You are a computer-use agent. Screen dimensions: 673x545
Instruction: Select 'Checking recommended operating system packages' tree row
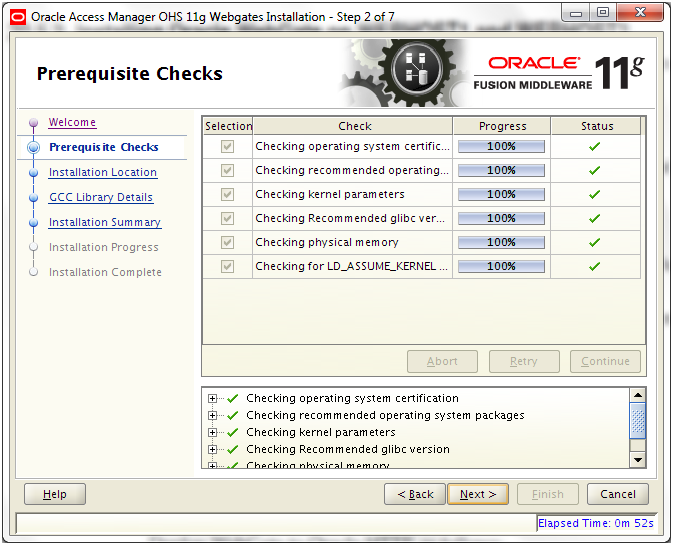click(x=385, y=415)
